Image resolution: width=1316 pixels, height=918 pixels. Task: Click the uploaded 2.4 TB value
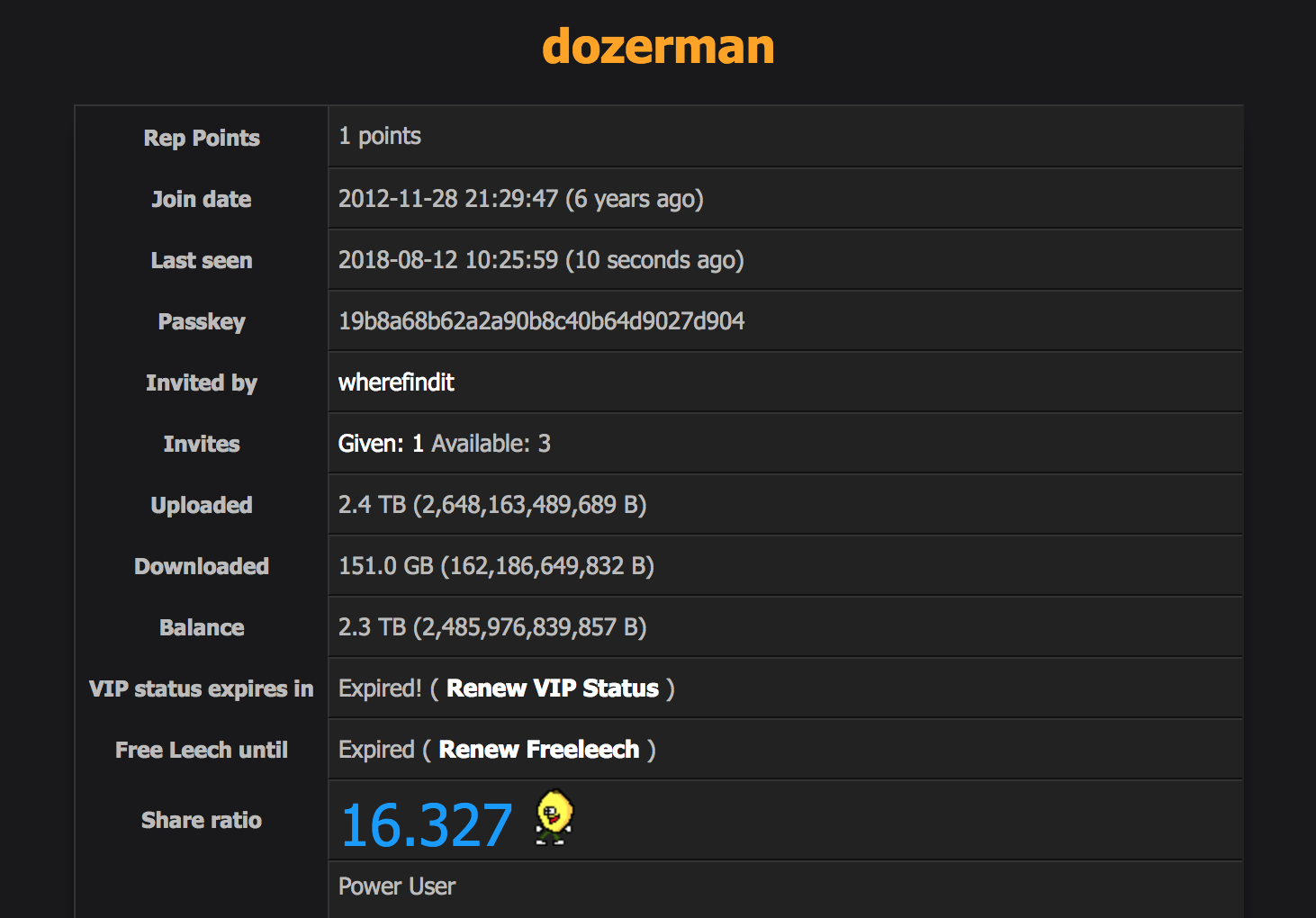492,505
